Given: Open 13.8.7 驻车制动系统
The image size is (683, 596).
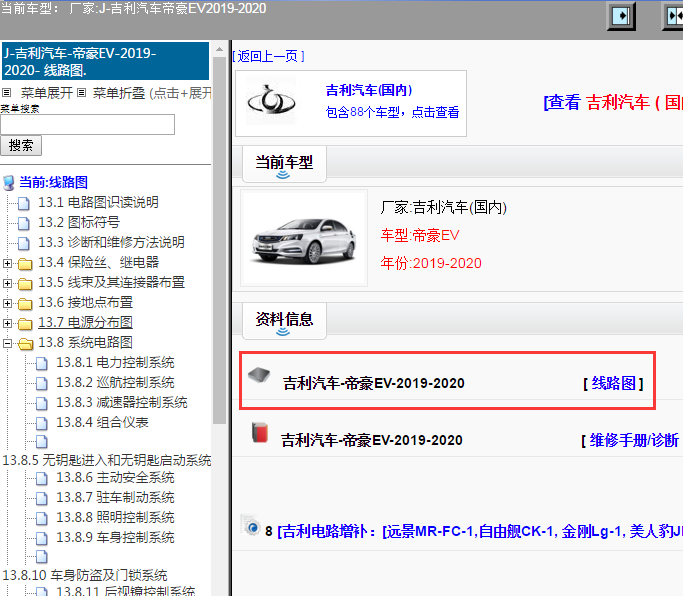Looking at the screenshot, I should point(115,498).
